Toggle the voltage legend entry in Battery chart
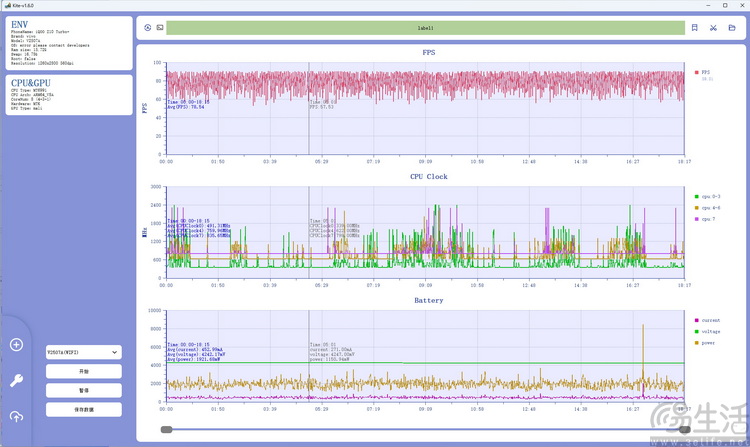The width and height of the screenshot is (750, 447). (x=707, y=331)
